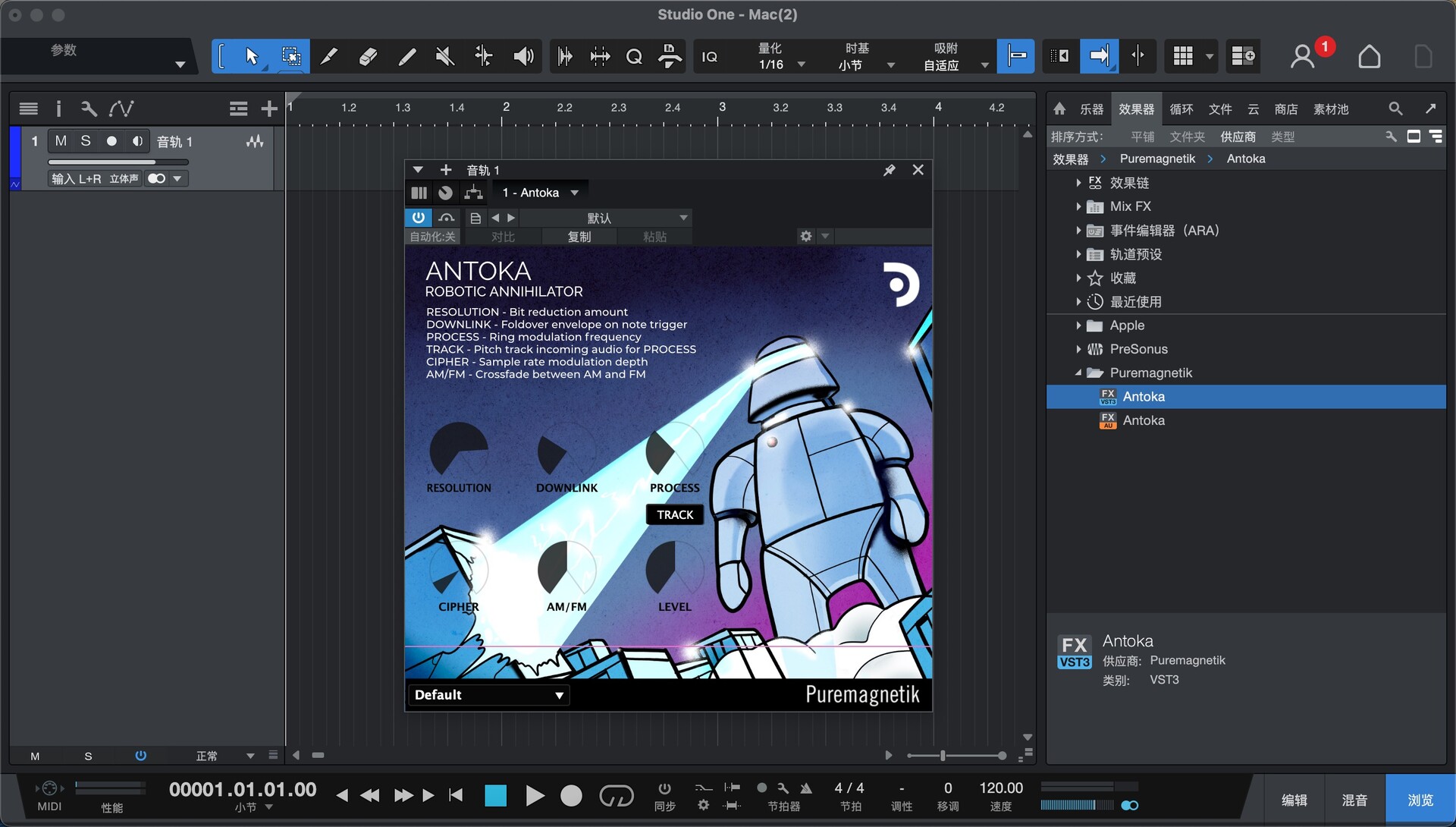Switch to the 乐器 browser tab
This screenshot has height=827, width=1456.
tap(1091, 109)
